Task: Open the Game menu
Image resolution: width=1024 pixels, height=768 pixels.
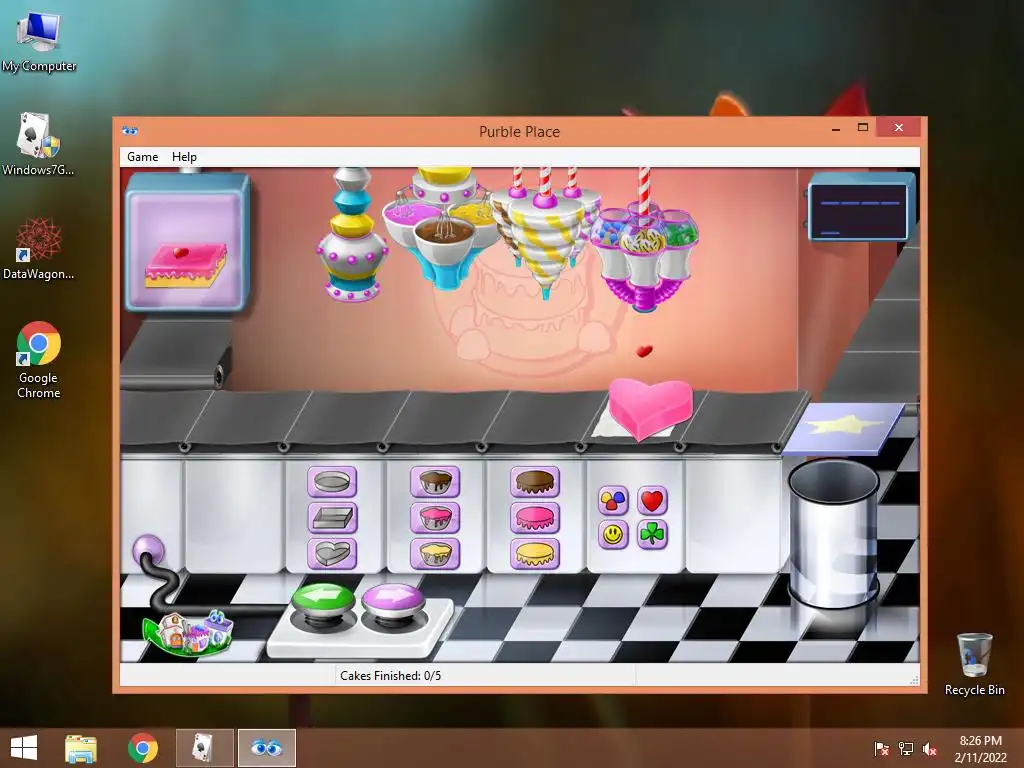Action: point(142,157)
